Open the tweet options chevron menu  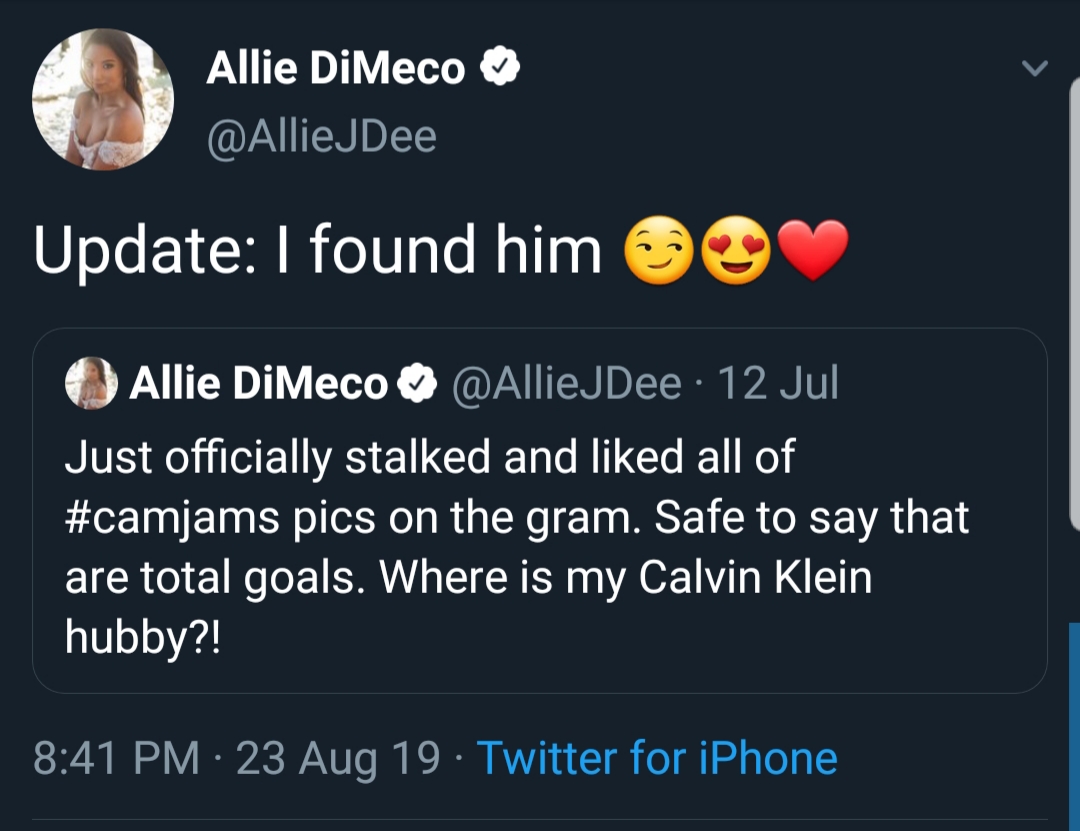pyautogui.click(x=1034, y=68)
